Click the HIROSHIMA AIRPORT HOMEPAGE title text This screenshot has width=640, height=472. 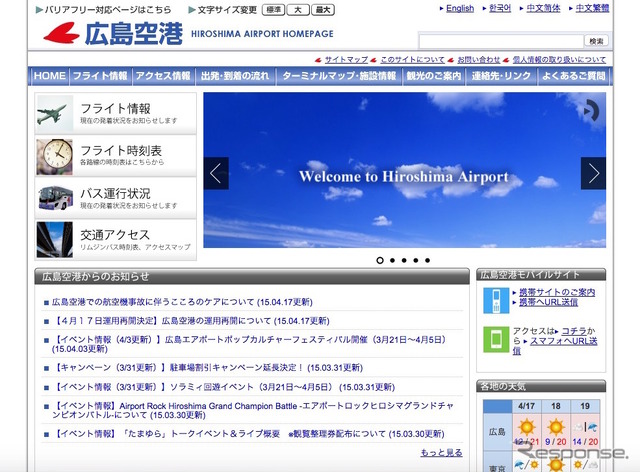pos(262,34)
